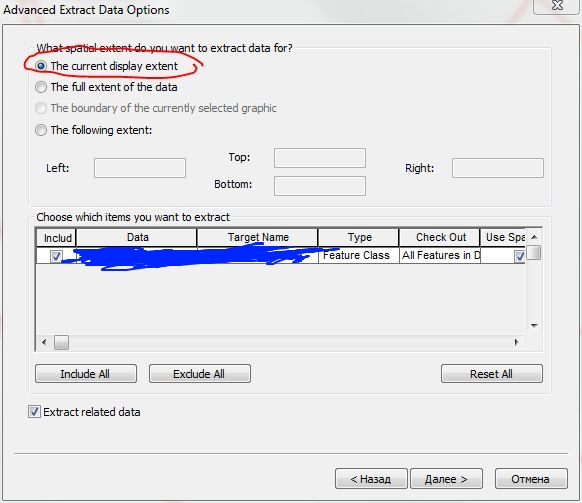Select 'The following extent' radio option
Viewport: 582px width, 503px height.
(40, 130)
